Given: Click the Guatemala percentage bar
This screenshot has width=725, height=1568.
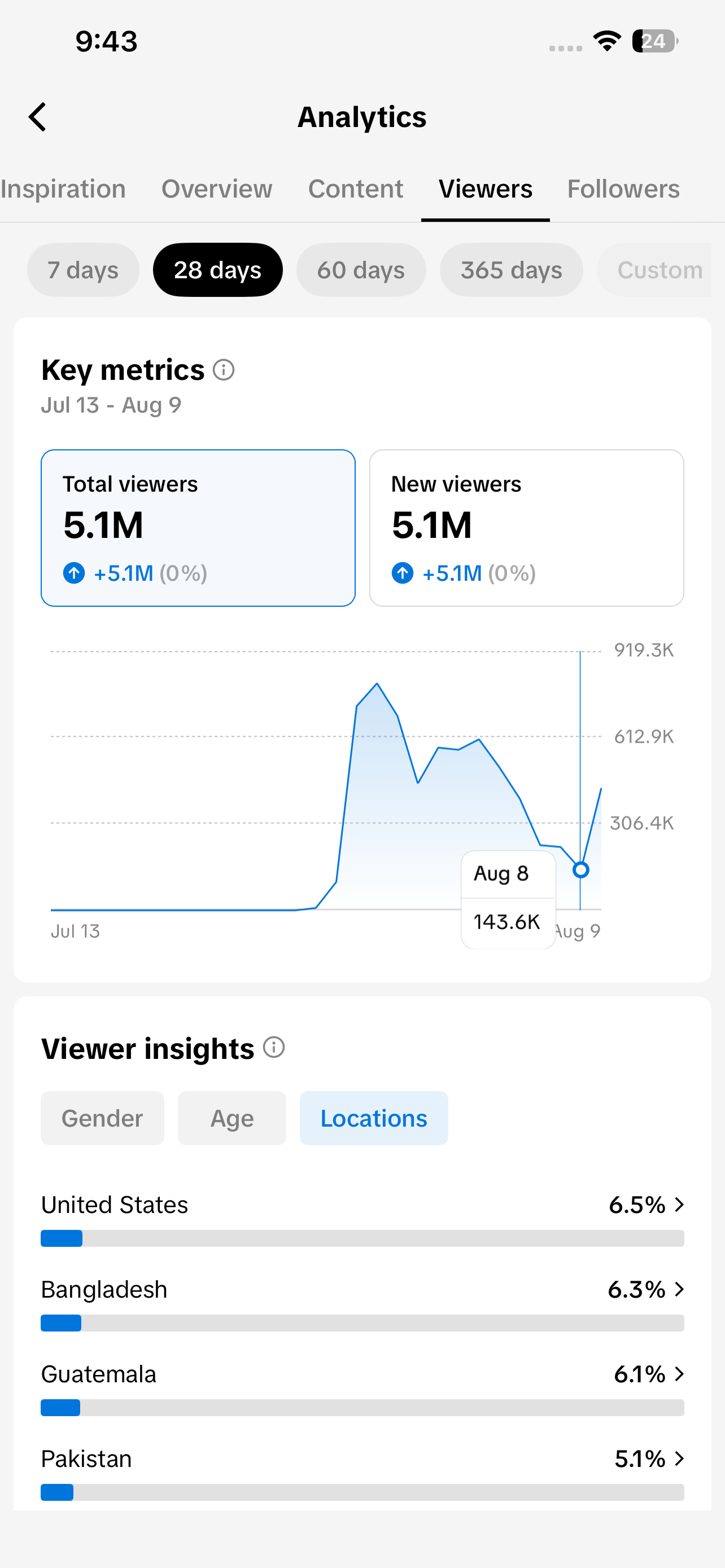Looking at the screenshot, I should click(362, 1407).
